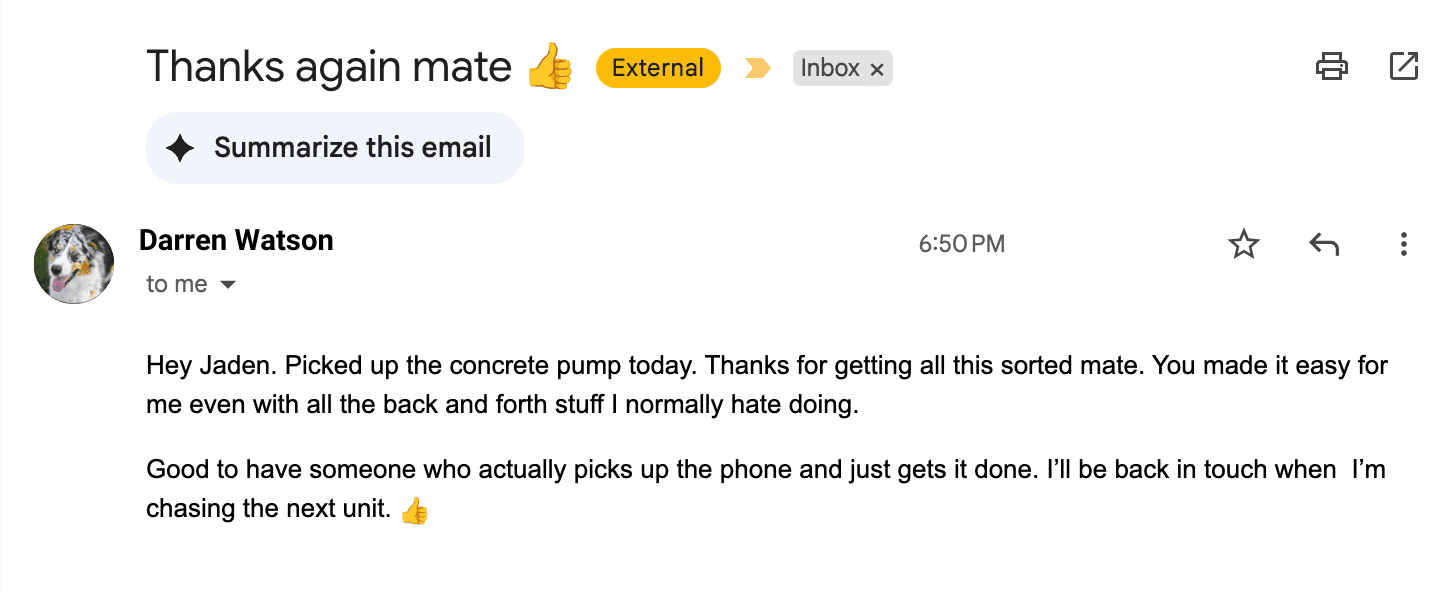Screen dimensions: 1438x592
Task: Click the 6:50 PM timestamp
Action: click(x=962, y=244)
